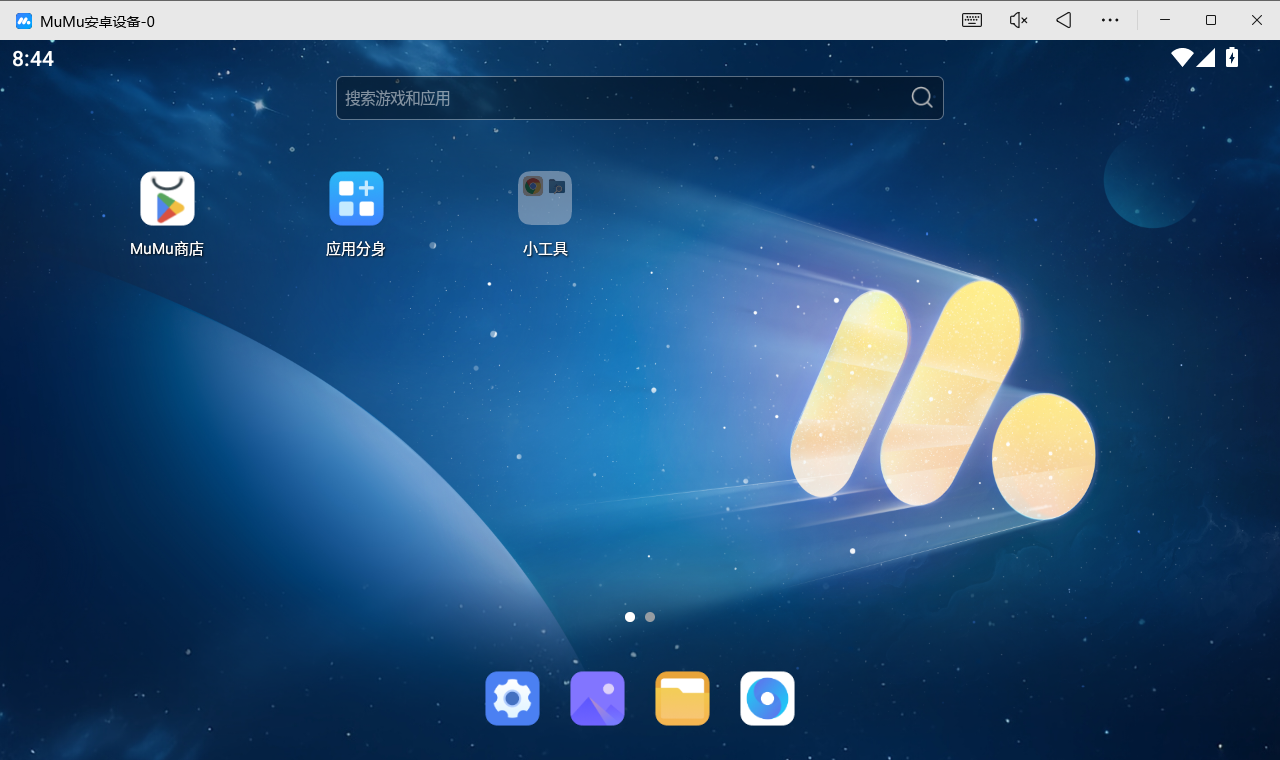The width and height of the screenshot is (1280, 760).
Task: Select the first home screen page dot
Action: point(630,617)
